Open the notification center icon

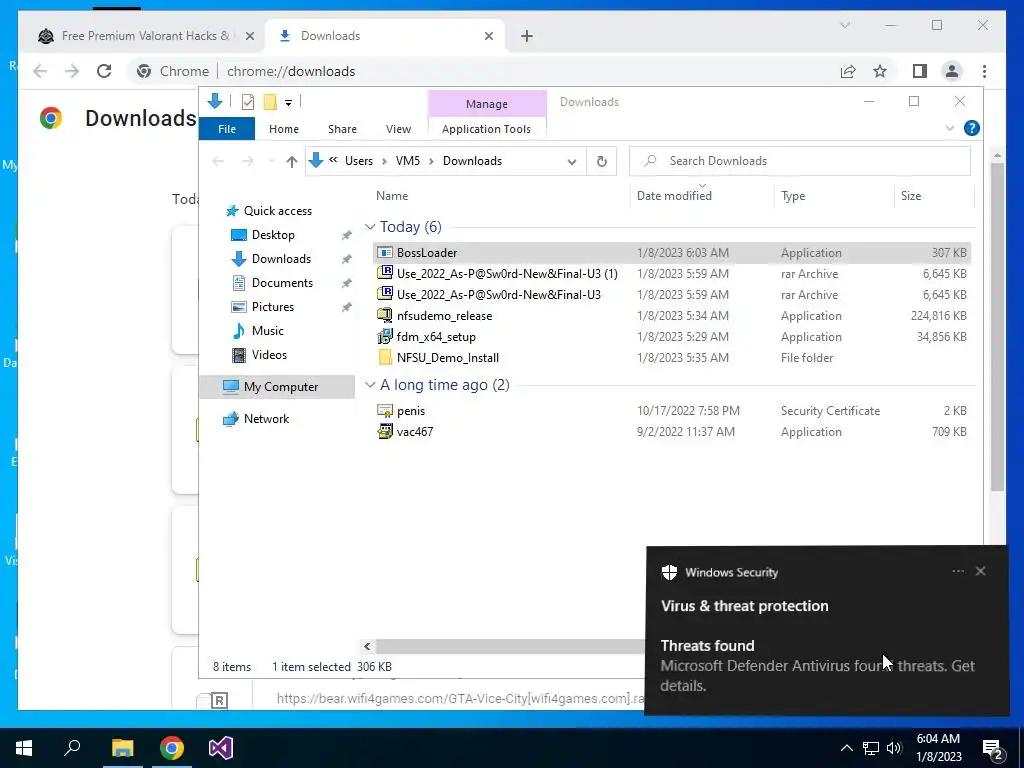point(993,748)
